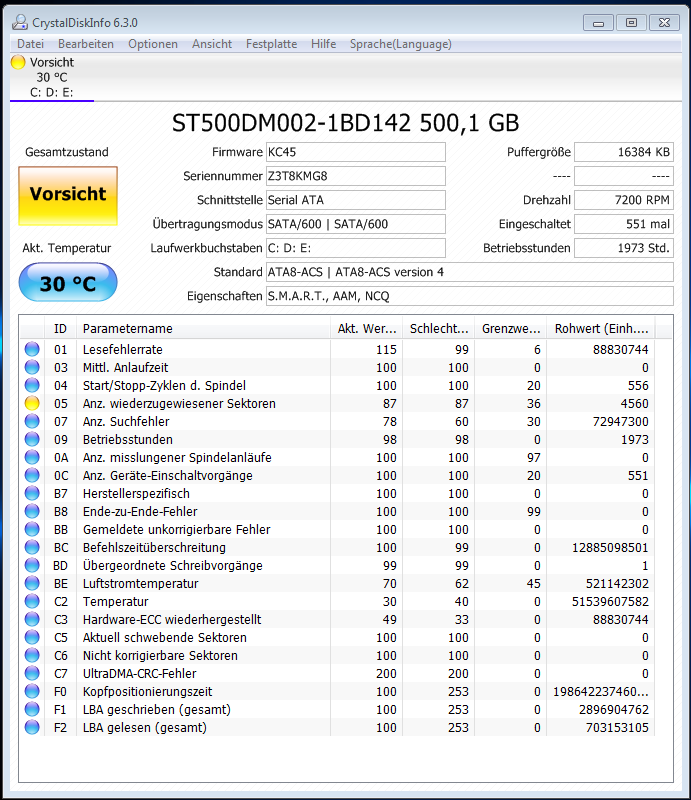The image size is (691, 800).
Task: Click yellow orb for Anz. wiederzugewiesener Sektoren
Action: coord(32,404)
